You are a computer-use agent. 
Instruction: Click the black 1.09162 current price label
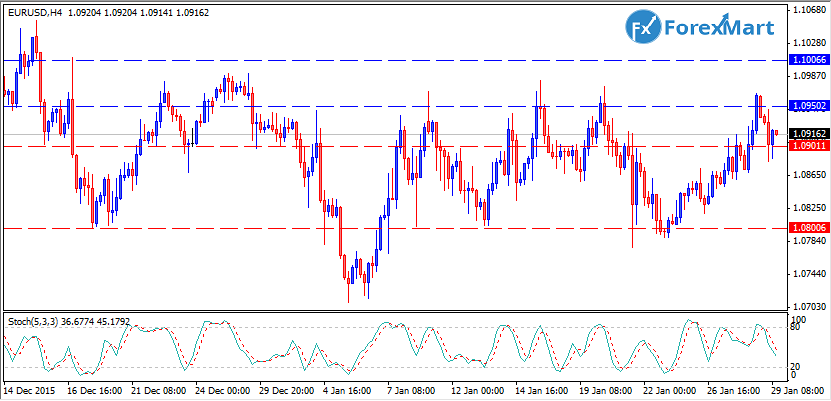click(x=808, y=134)
